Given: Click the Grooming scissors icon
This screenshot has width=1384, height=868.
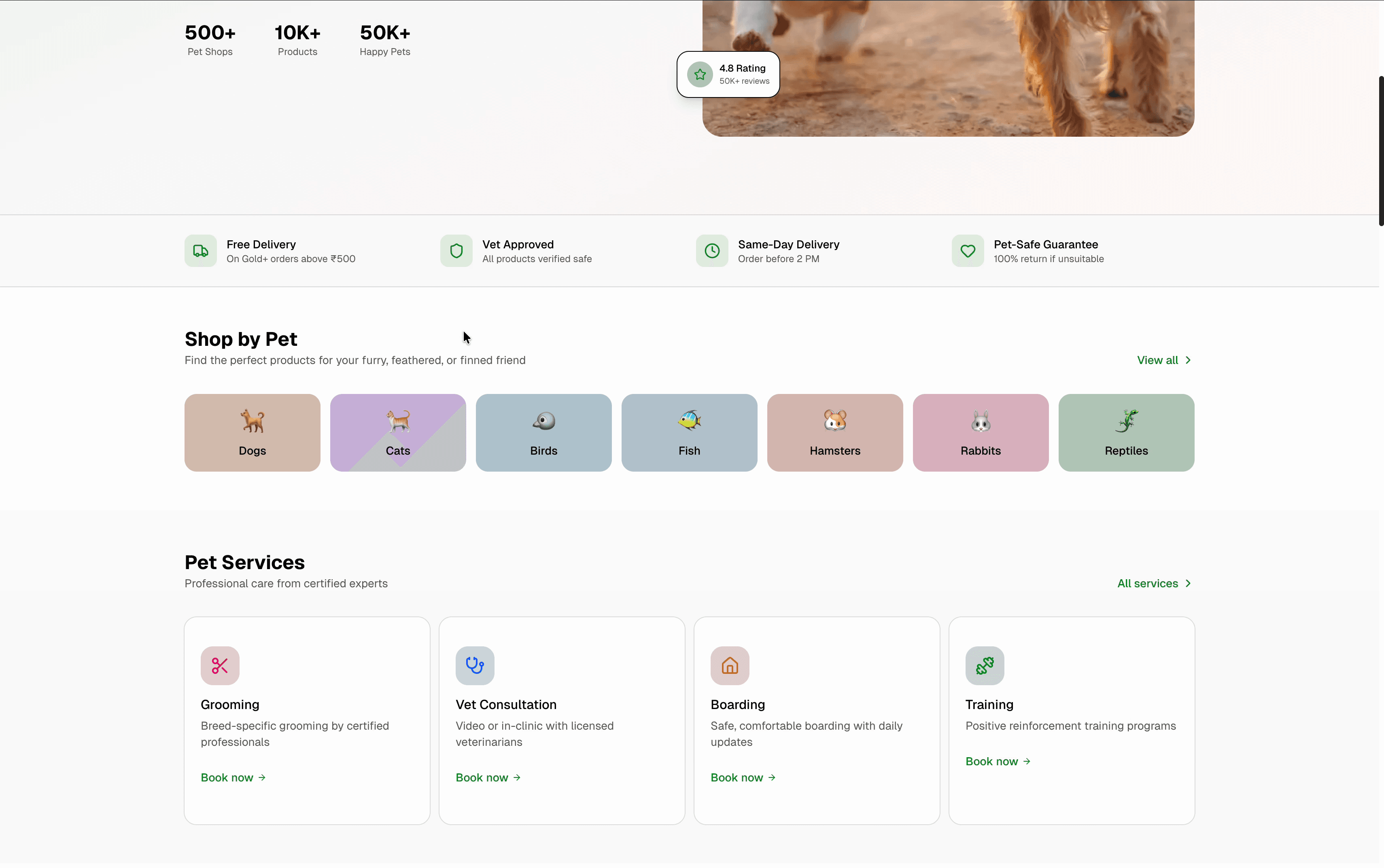Looking at the screenshot, I should click(x=220, y=666).
